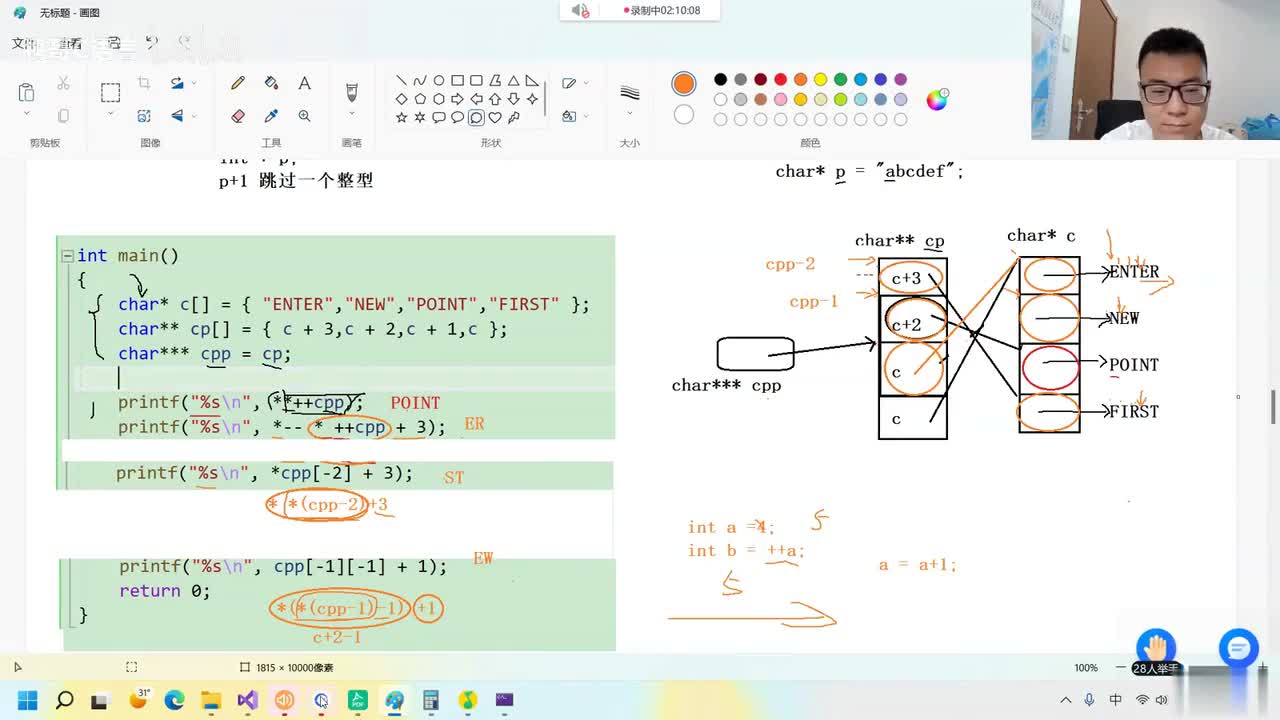Pick the straight line shape

(401, 81)
